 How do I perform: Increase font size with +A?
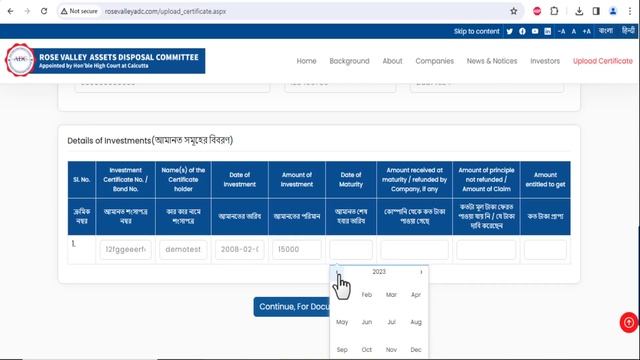coord(587,31)
